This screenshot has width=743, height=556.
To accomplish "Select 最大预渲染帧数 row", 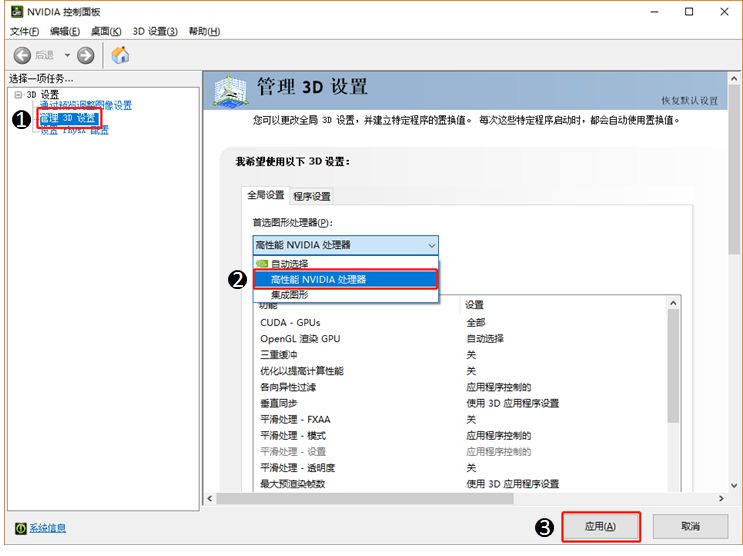I will click(460, 484).
